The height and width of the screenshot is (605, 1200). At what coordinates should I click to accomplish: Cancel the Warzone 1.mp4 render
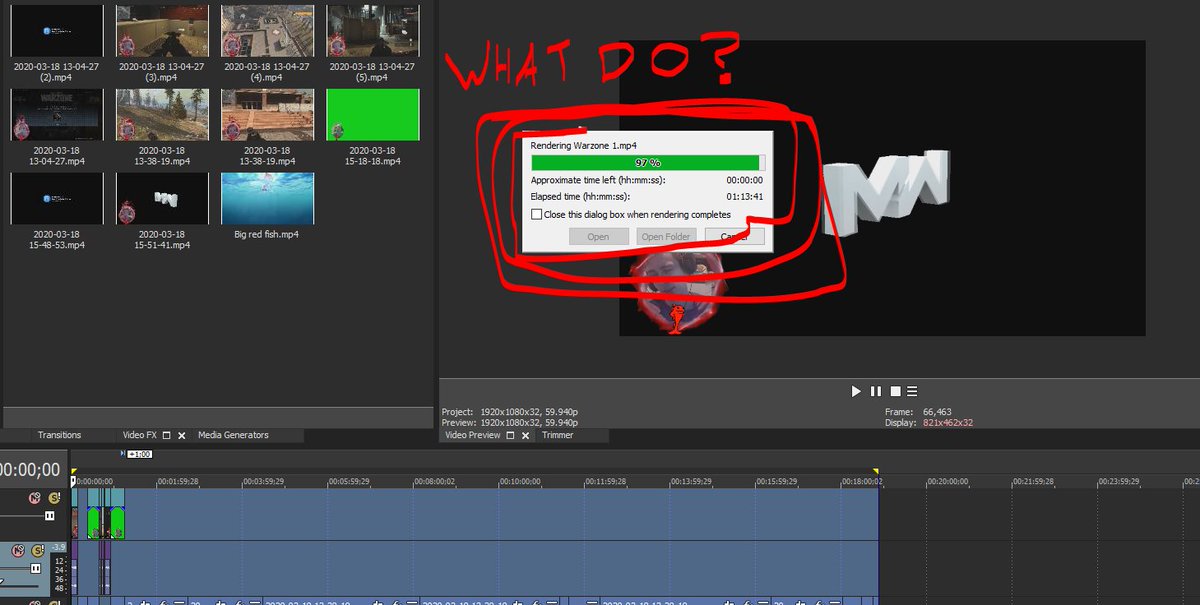tap(735, 237)
